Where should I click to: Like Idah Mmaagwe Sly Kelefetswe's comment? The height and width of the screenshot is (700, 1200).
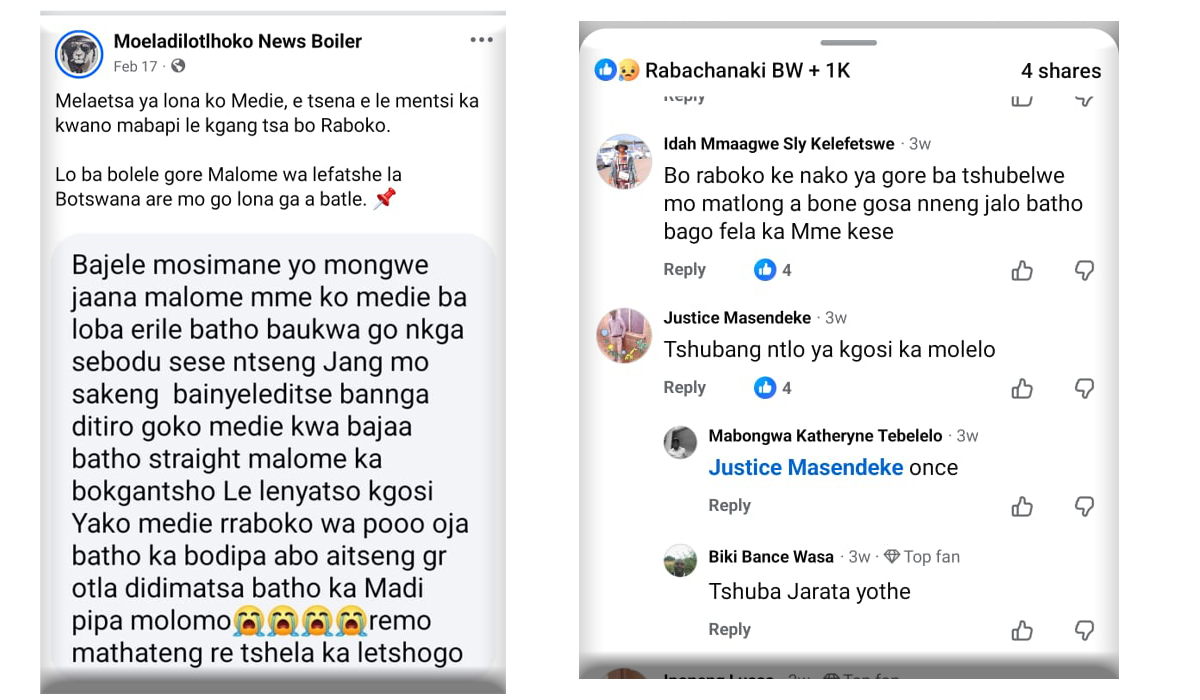tap(1022, 270)
